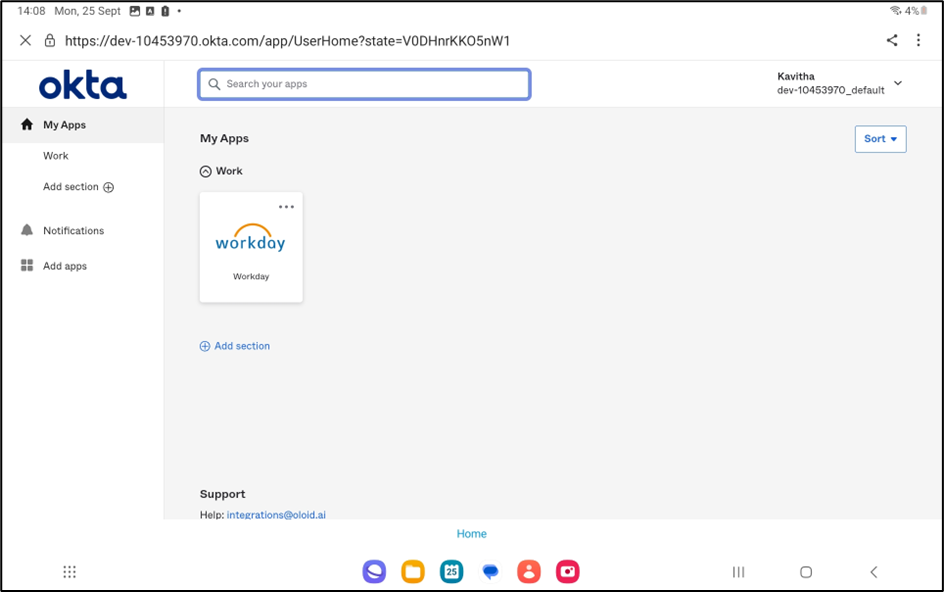Click the search magnifier icon
The image size is (944, 592).
tap(214, 84)
